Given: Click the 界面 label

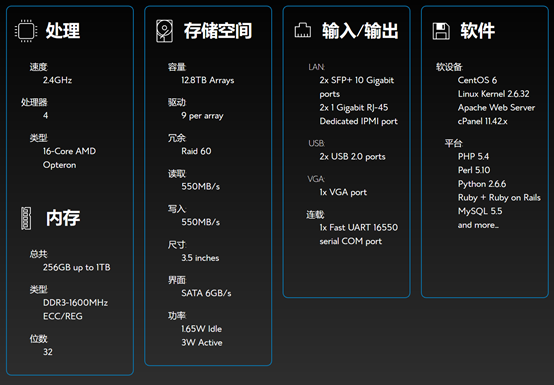Looking at the screenshot, I should pyautogui.click(x=177, y=280).
